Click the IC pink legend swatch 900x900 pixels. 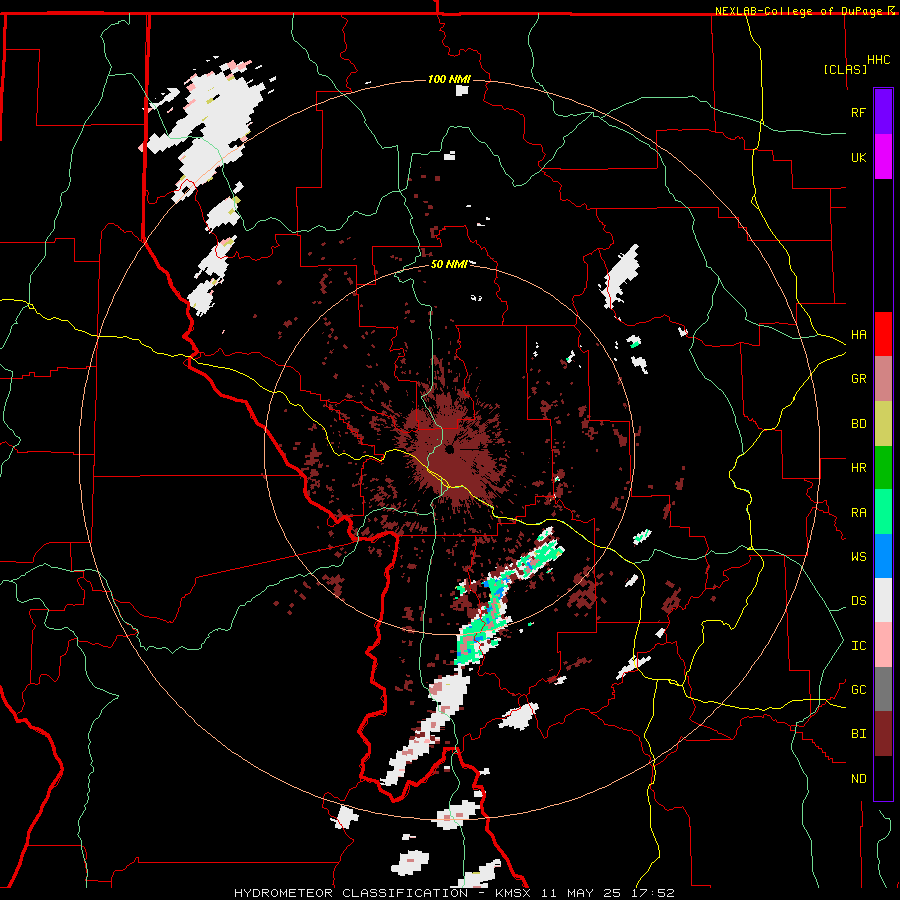[883, 645]
